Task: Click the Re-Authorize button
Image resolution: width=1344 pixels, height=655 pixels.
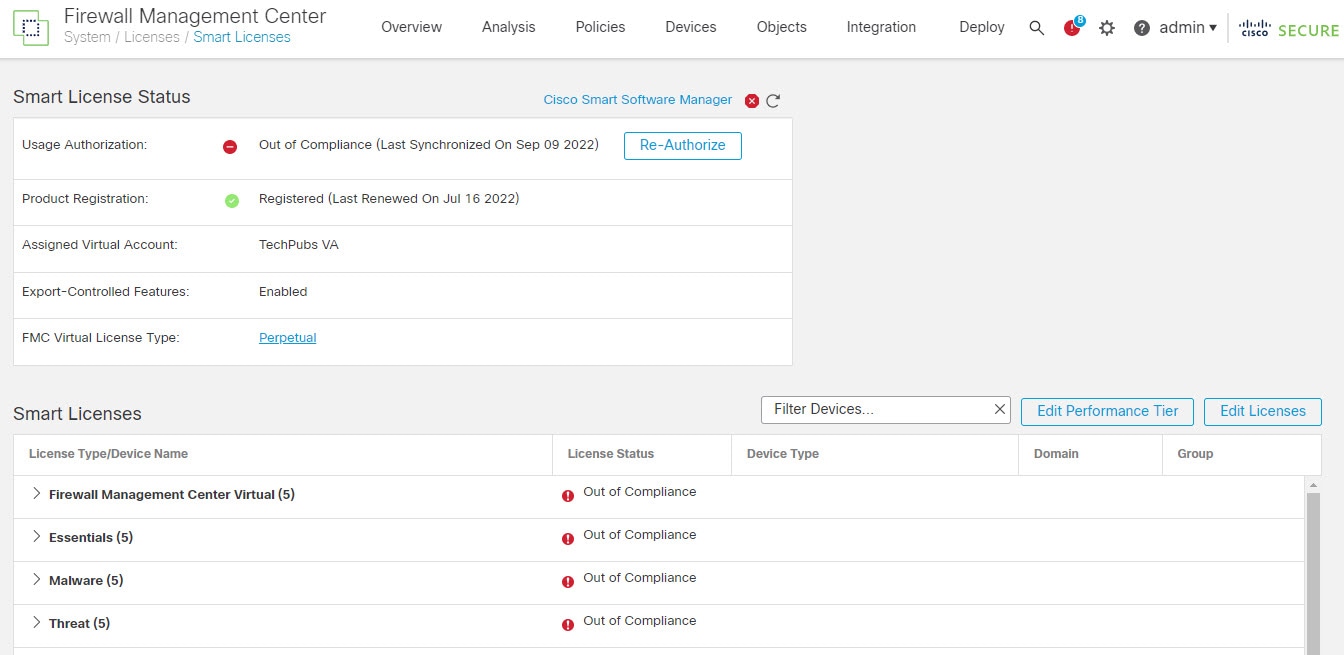Action: [683, 145]
